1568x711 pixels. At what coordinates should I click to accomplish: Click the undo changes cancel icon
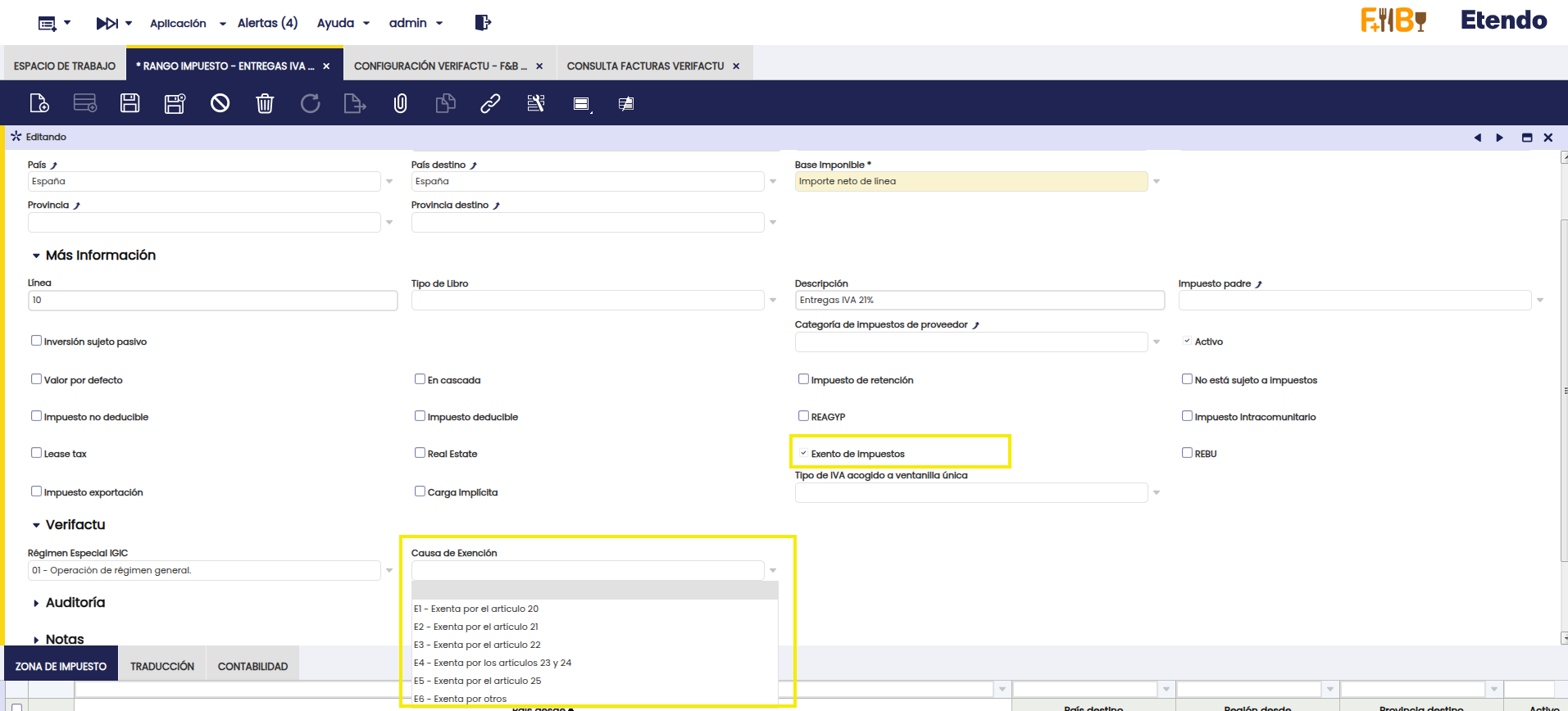coord(220,103)
